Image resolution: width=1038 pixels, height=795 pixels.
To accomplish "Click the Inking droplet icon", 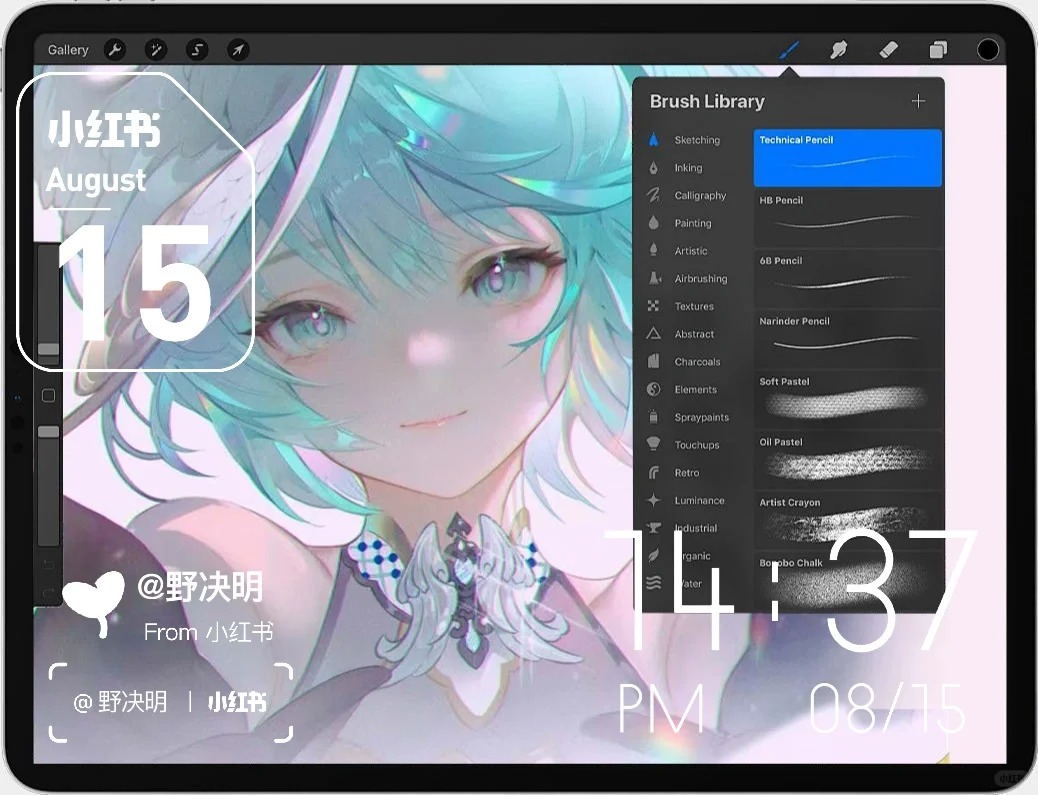I will tap(653, 167).
